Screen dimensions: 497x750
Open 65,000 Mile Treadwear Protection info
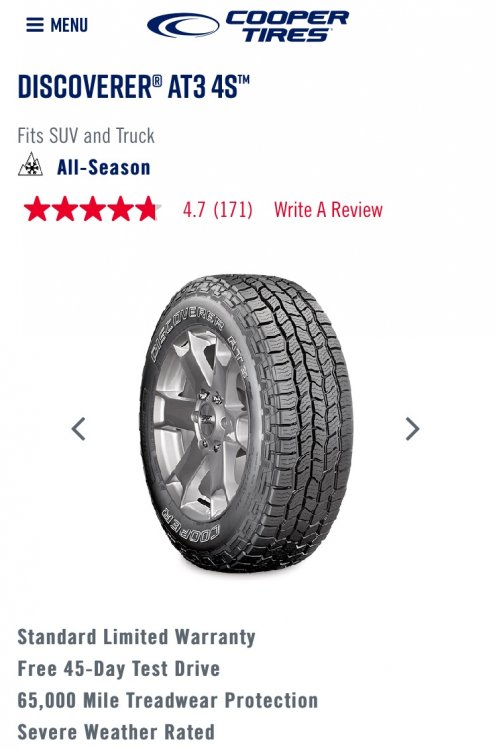point(168,700)
